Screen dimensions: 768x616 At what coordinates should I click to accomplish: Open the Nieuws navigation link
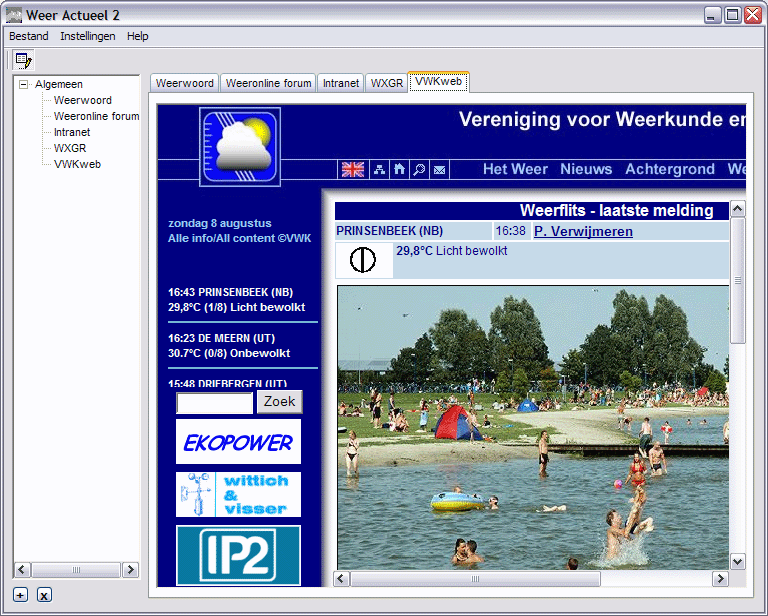(x=586, y=169)
